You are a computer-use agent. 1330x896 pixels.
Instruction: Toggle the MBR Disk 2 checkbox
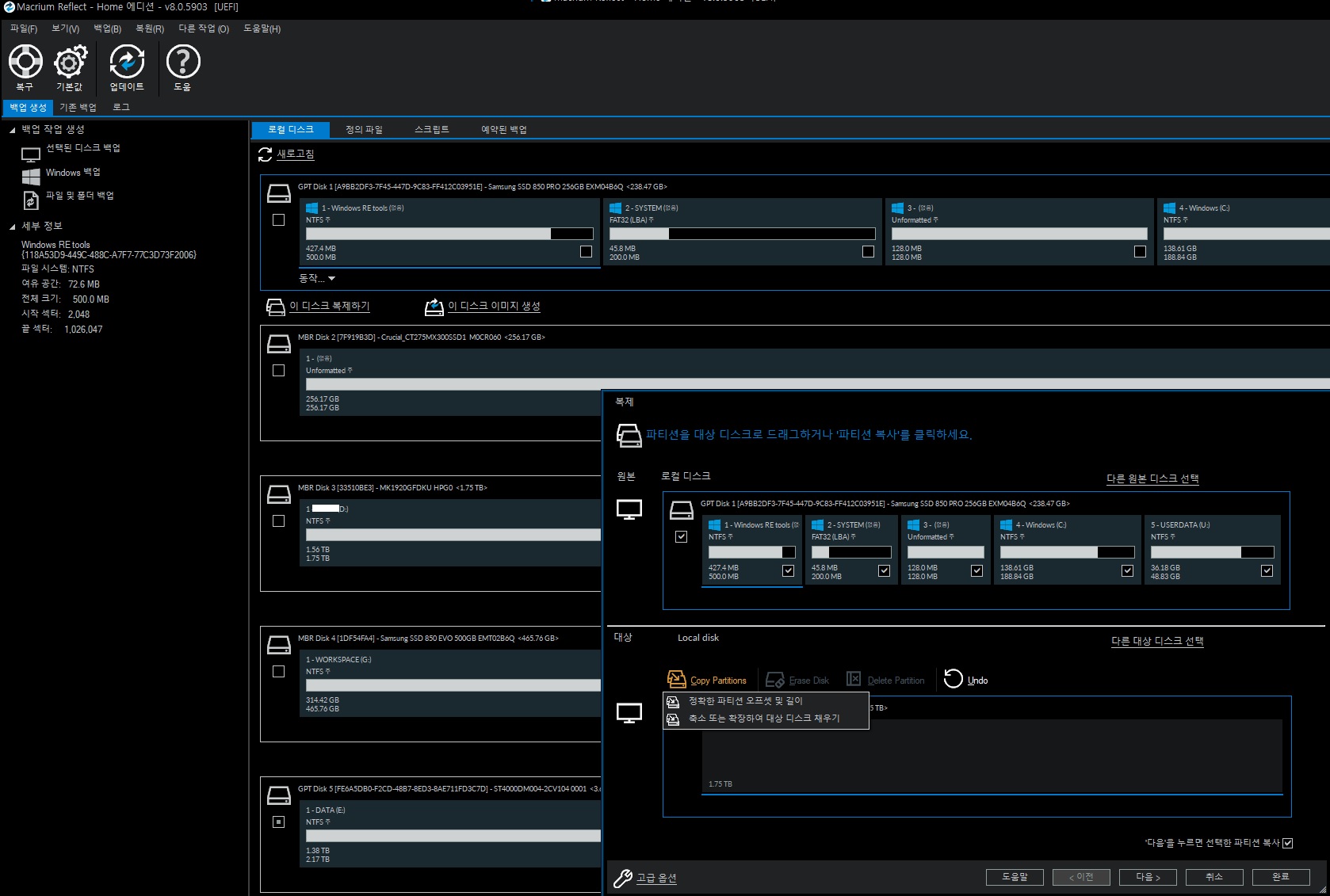(278, 371)
